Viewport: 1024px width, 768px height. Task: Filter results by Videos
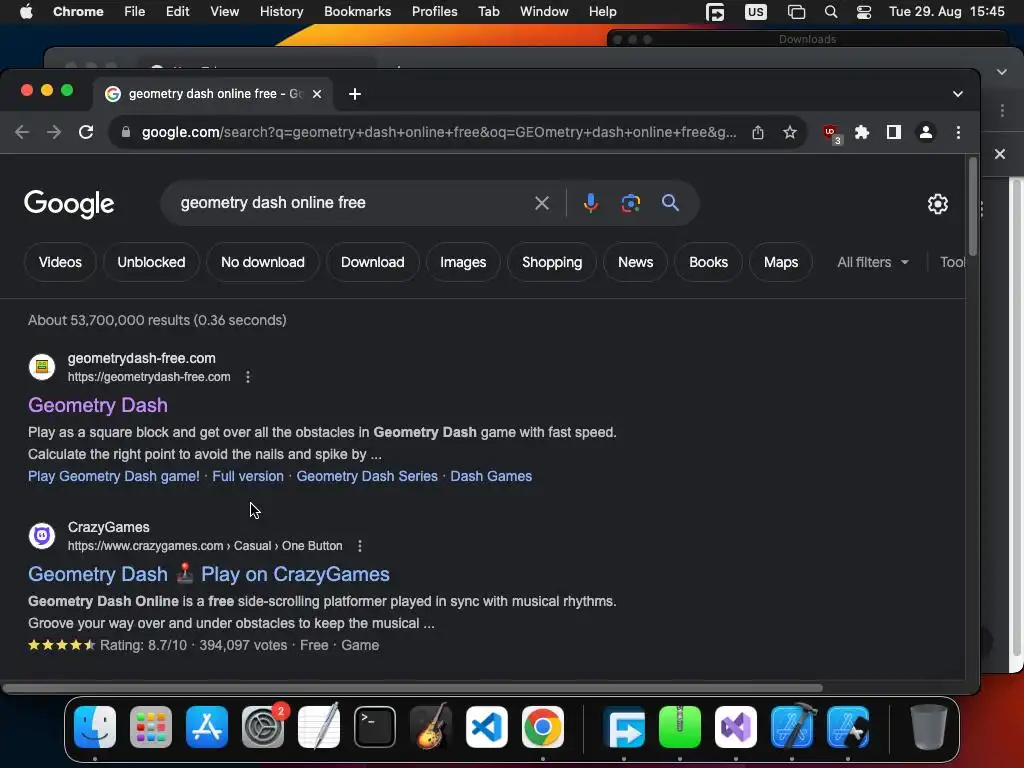(x=60, y=263)
